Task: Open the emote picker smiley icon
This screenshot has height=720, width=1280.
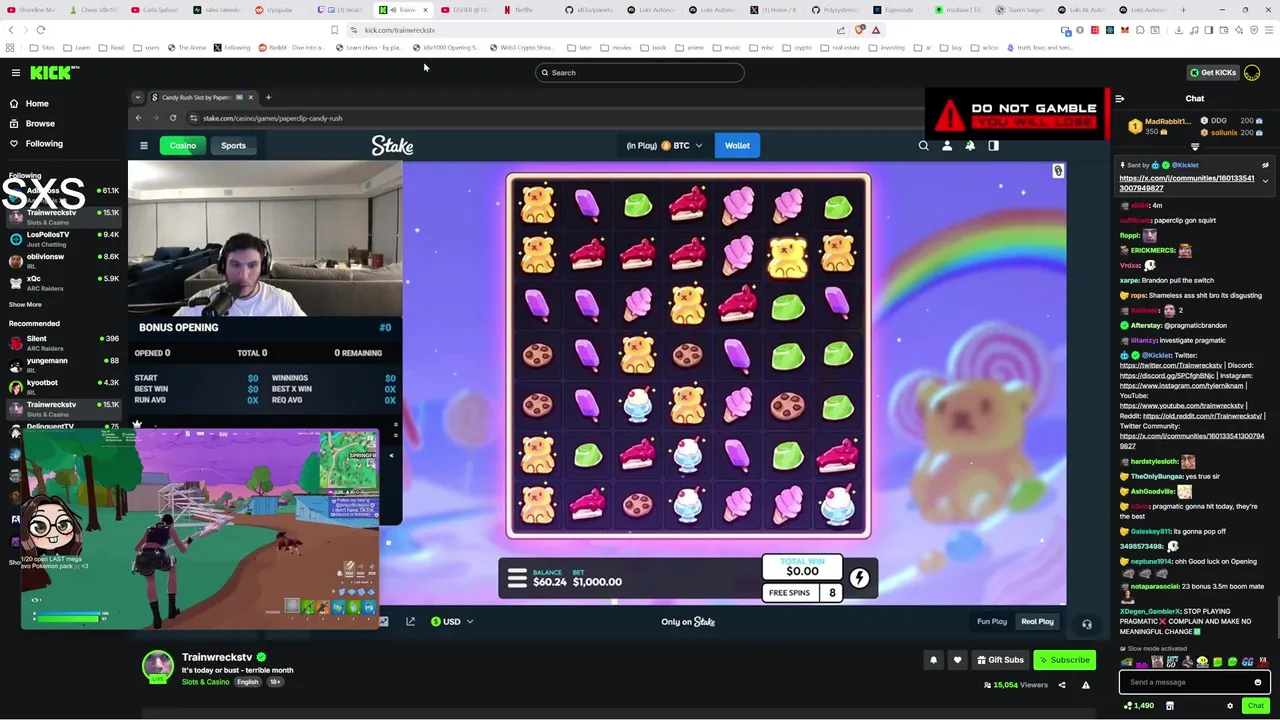Action: tap(1258, 682)
